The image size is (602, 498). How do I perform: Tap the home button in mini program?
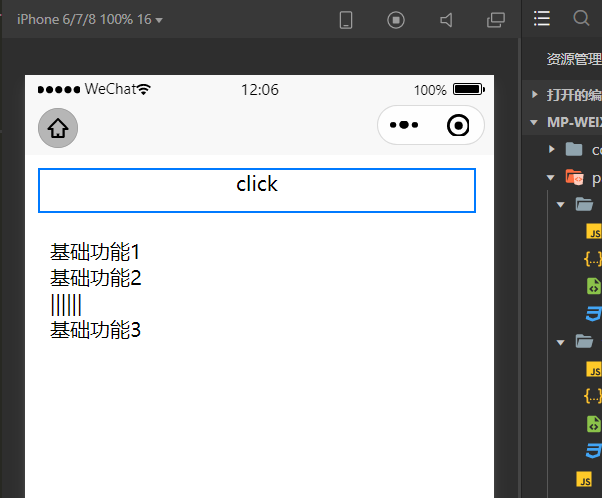(x=58, y=128)
